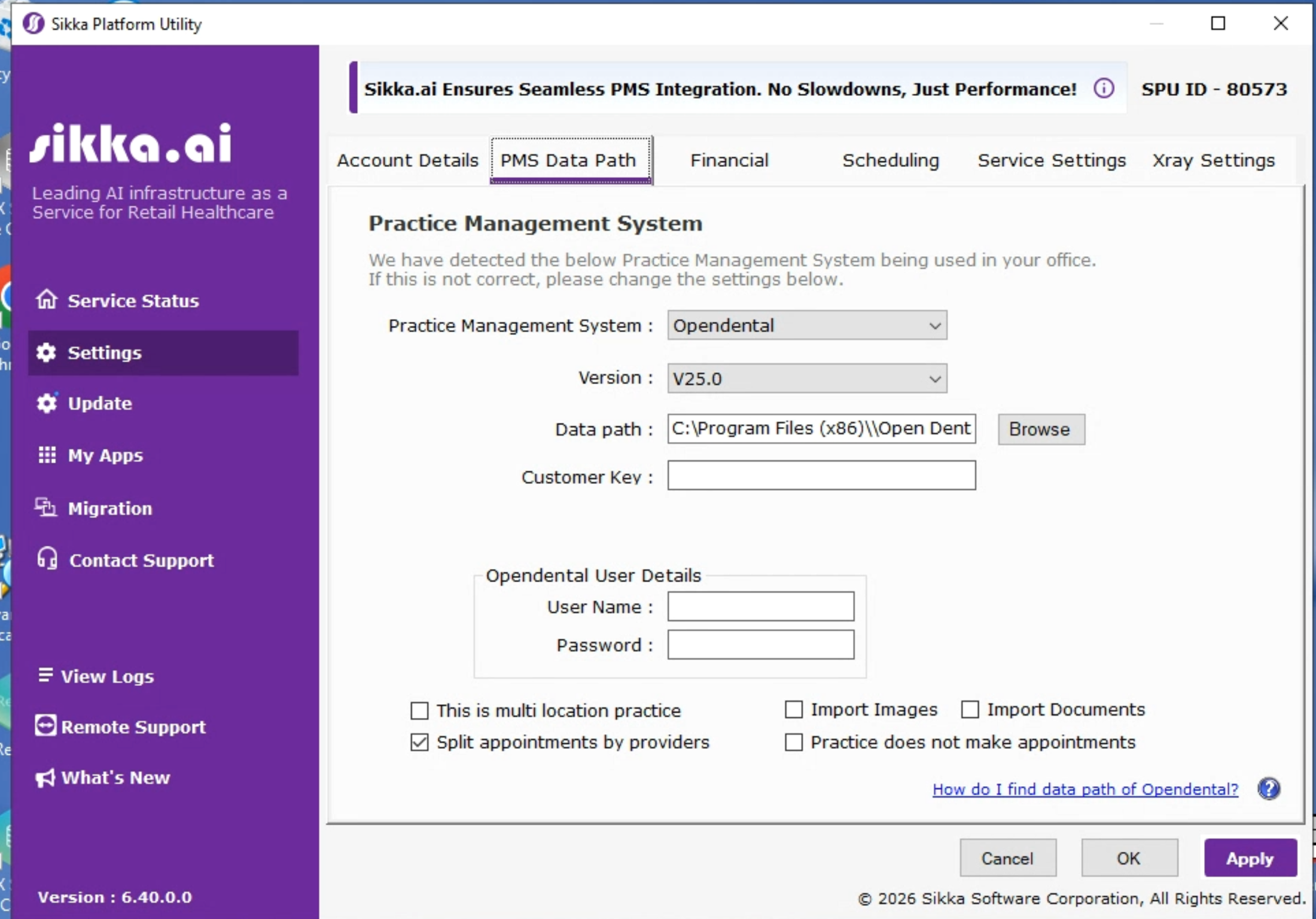Select the PMS Data Path tab

coord(571,160)
